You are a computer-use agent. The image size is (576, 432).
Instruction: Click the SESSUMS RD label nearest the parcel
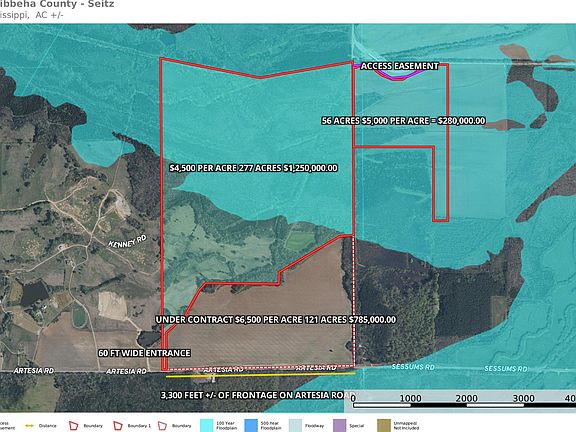click(413, 367)
